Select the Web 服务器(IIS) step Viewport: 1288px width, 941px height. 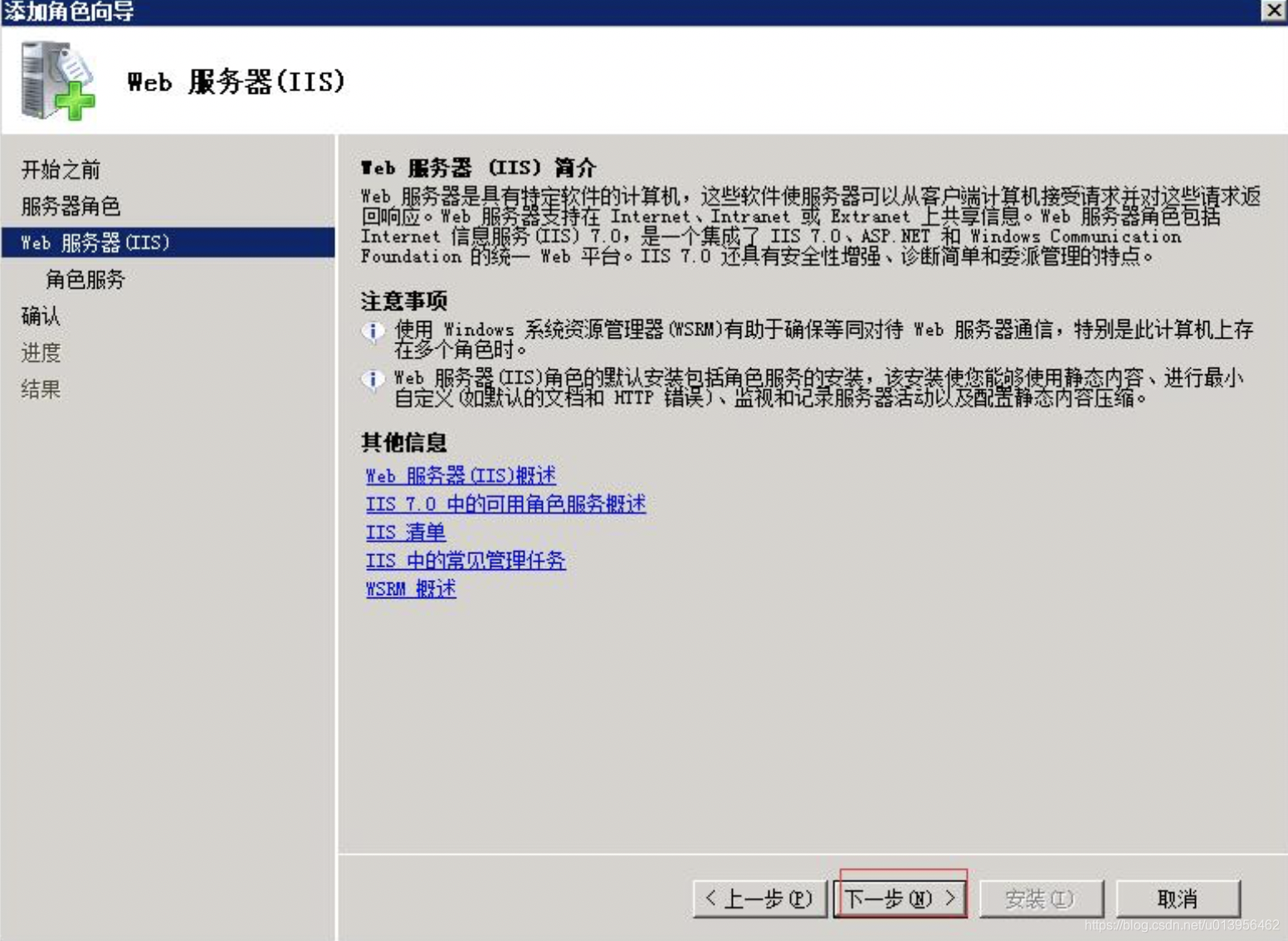point(168,242)
